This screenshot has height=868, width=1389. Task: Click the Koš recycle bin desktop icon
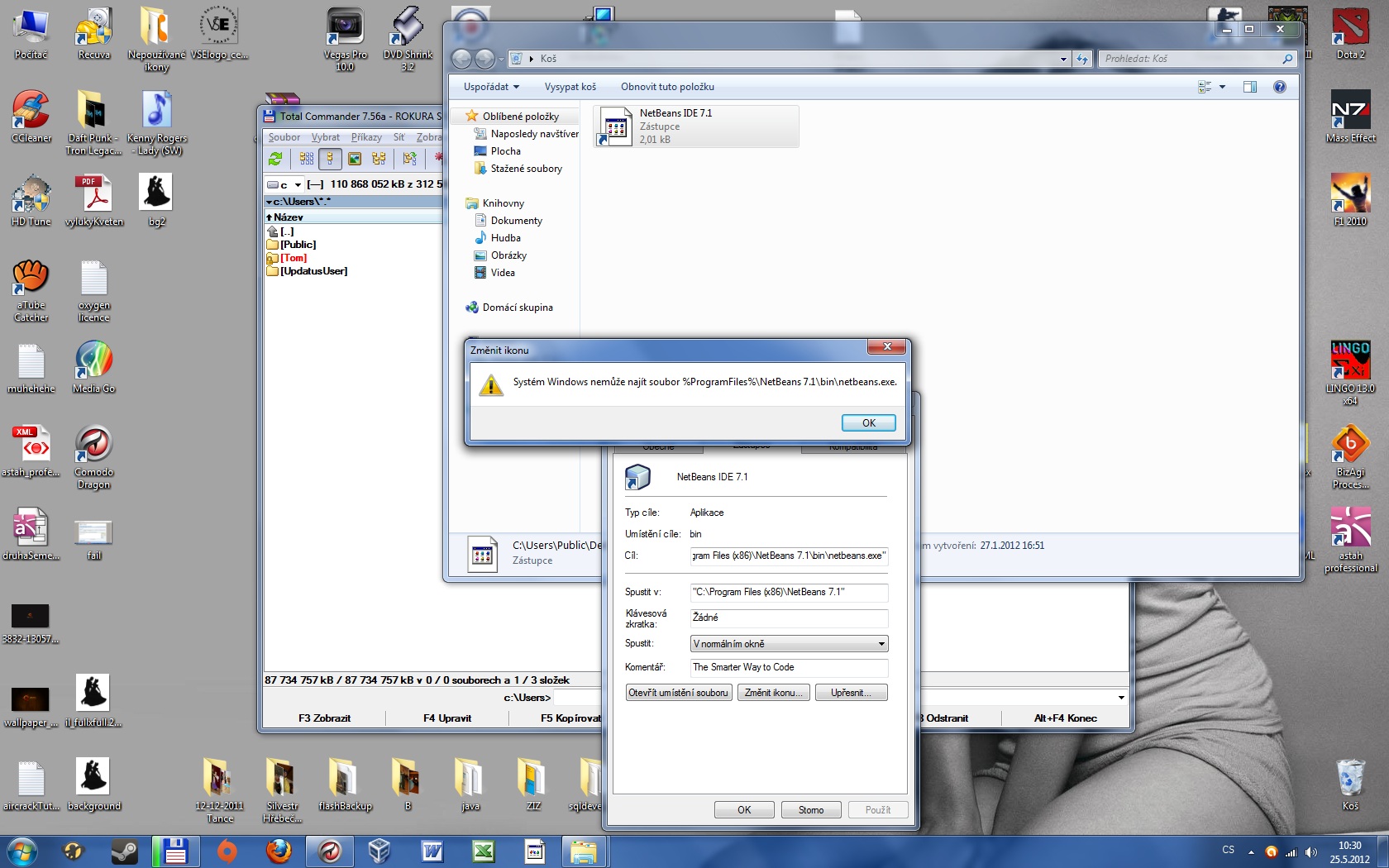click(1350, 785)
